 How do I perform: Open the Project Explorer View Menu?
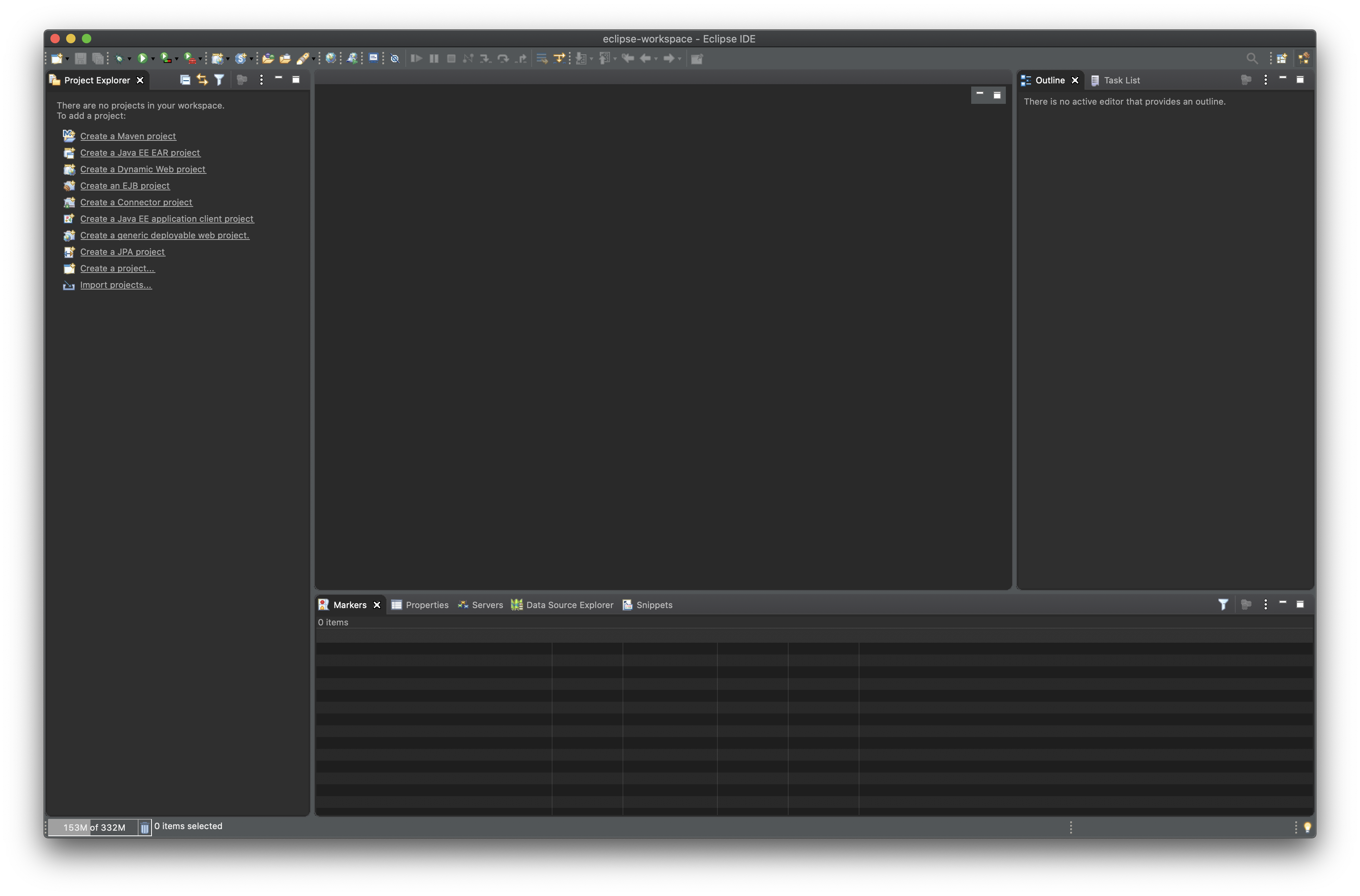(261, 80)
